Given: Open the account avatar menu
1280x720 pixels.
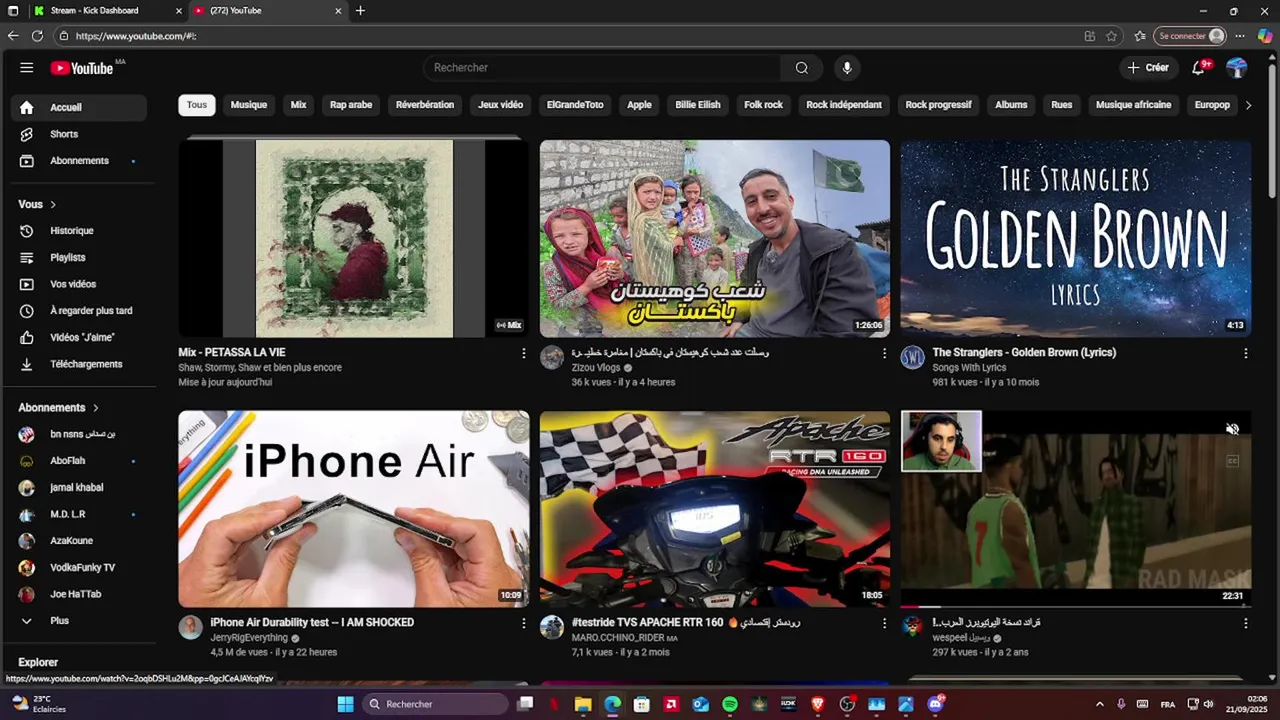Looking at the screenshot, I should (x=1237, y=68).
